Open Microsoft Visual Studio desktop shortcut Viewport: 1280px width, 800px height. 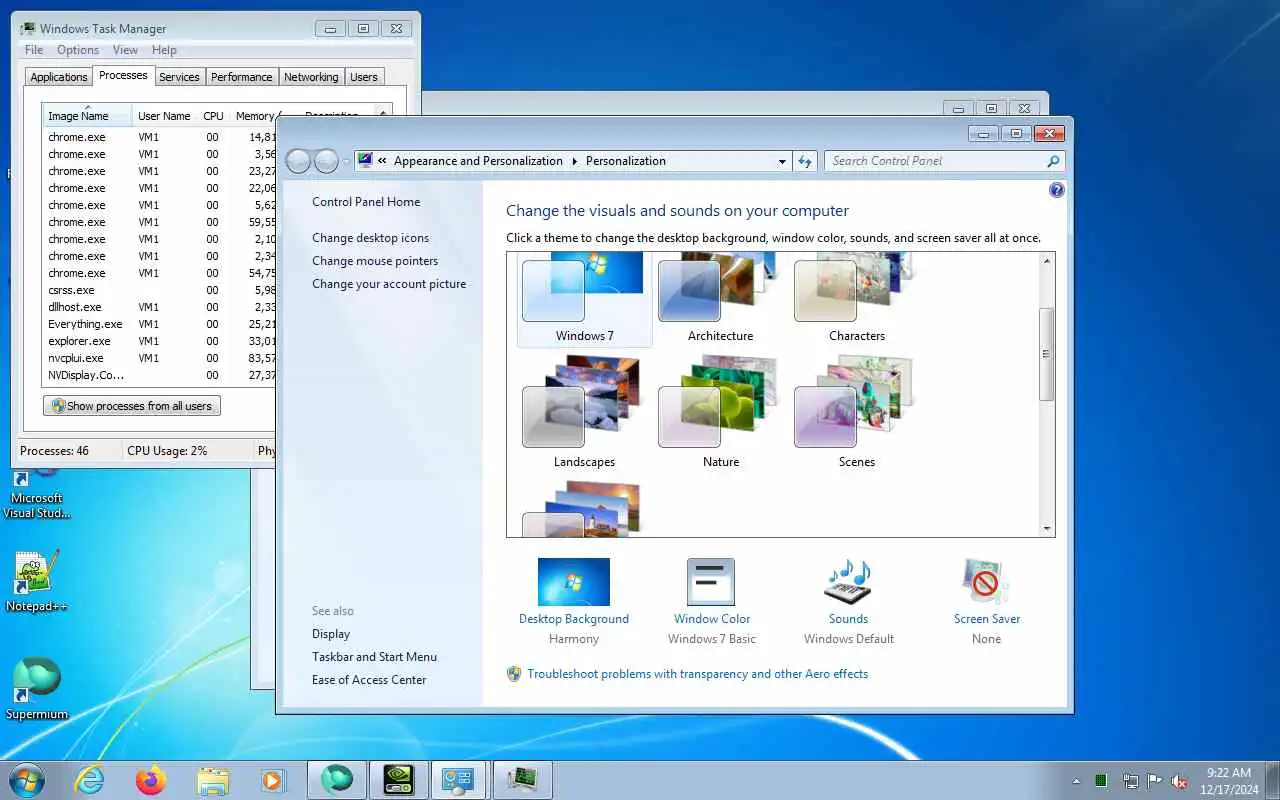point(36,497)
